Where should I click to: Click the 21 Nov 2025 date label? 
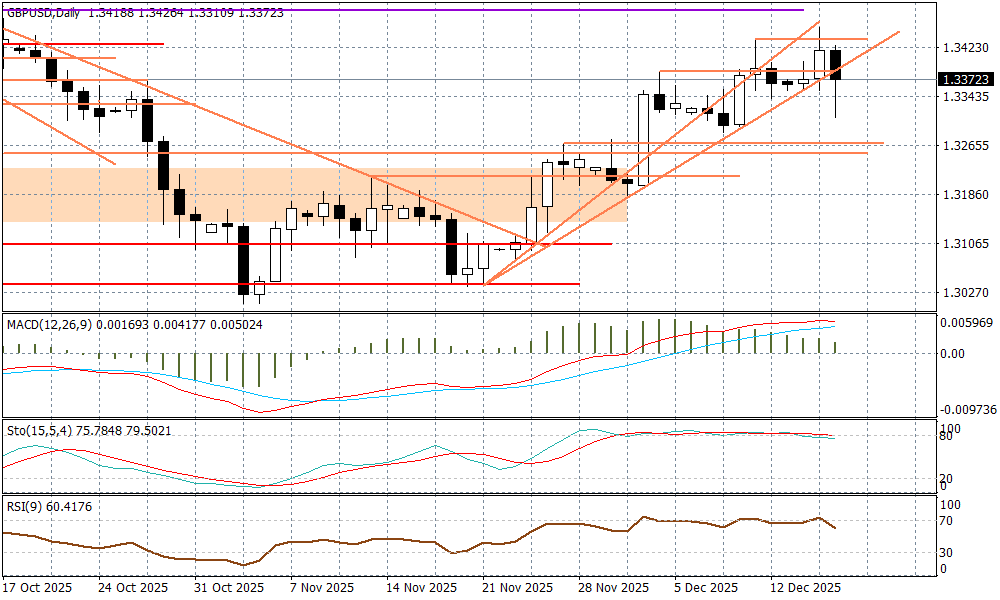pyautogui.click(x=517, y=587)
